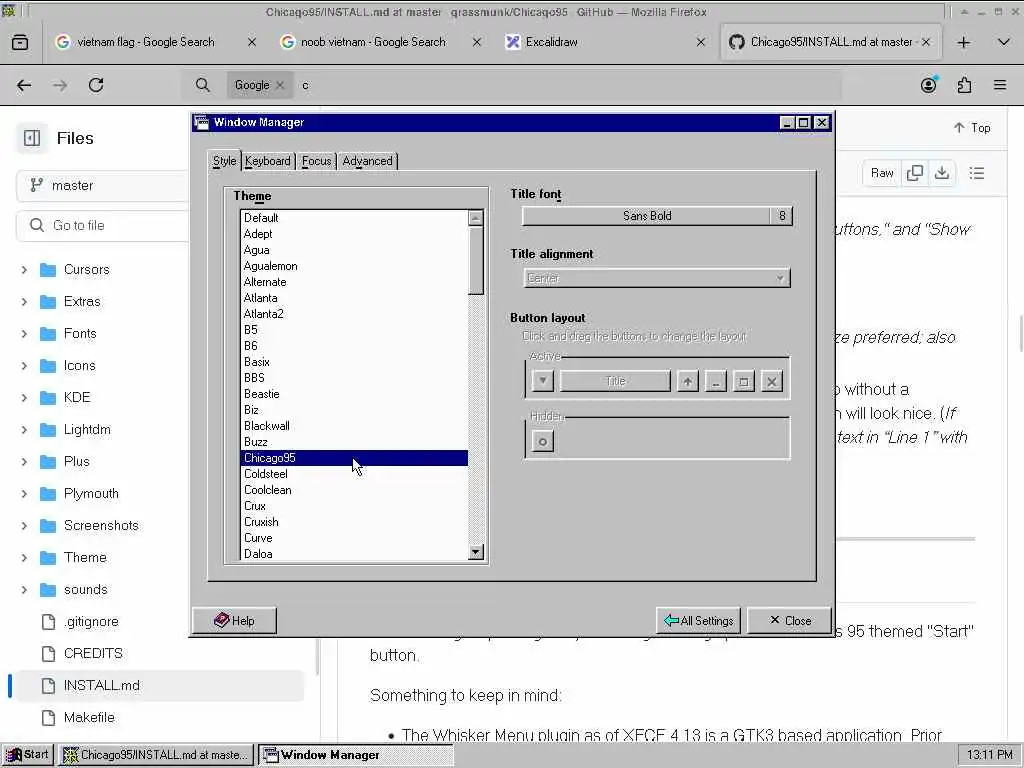This screenshot has width=1024, height=768.
Task: Expand the Cursors folder
Action: (x=24, y=270)
